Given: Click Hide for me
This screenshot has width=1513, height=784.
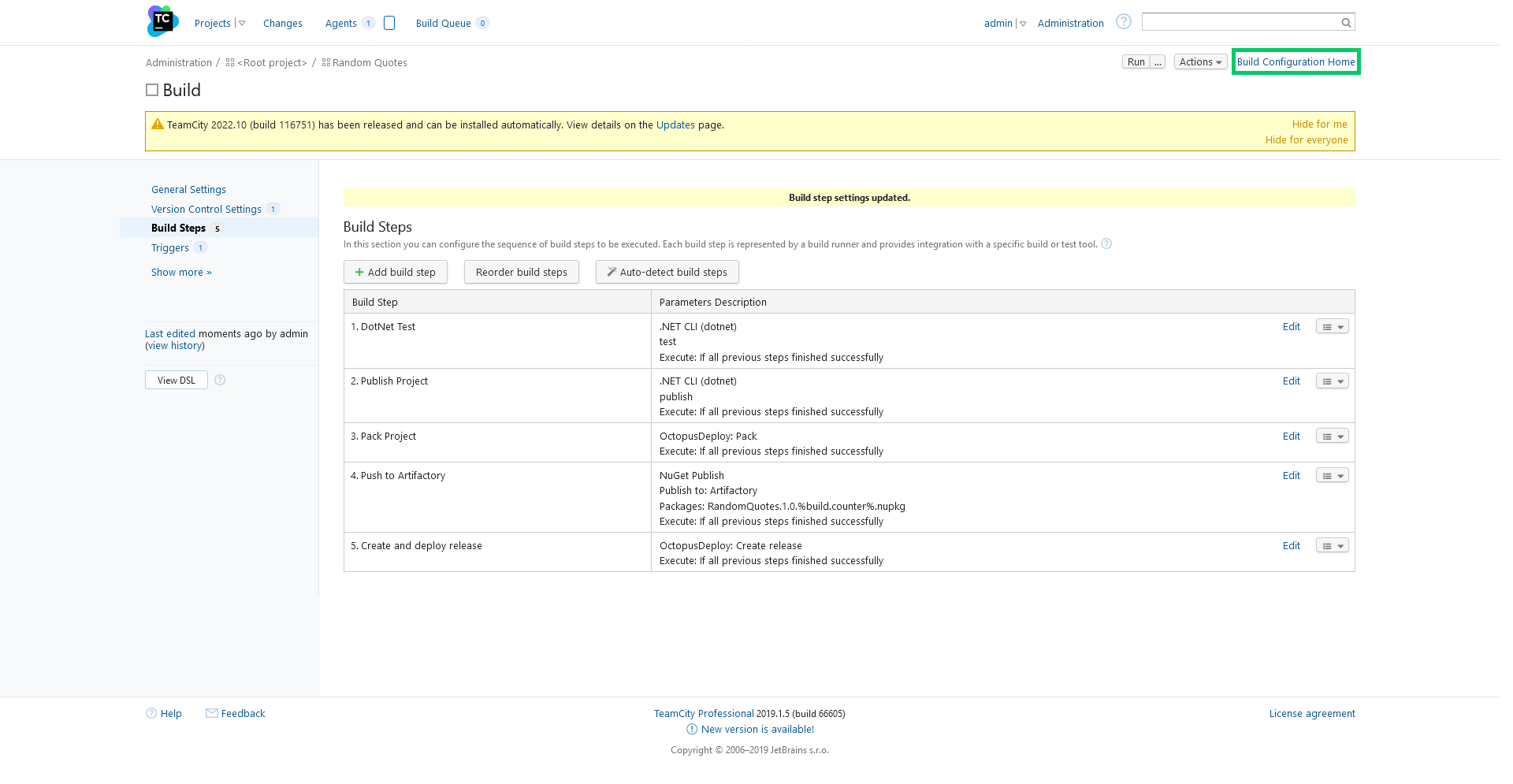Looking at the screenshot, I should pyautogui.click(x=1320, y=124).
